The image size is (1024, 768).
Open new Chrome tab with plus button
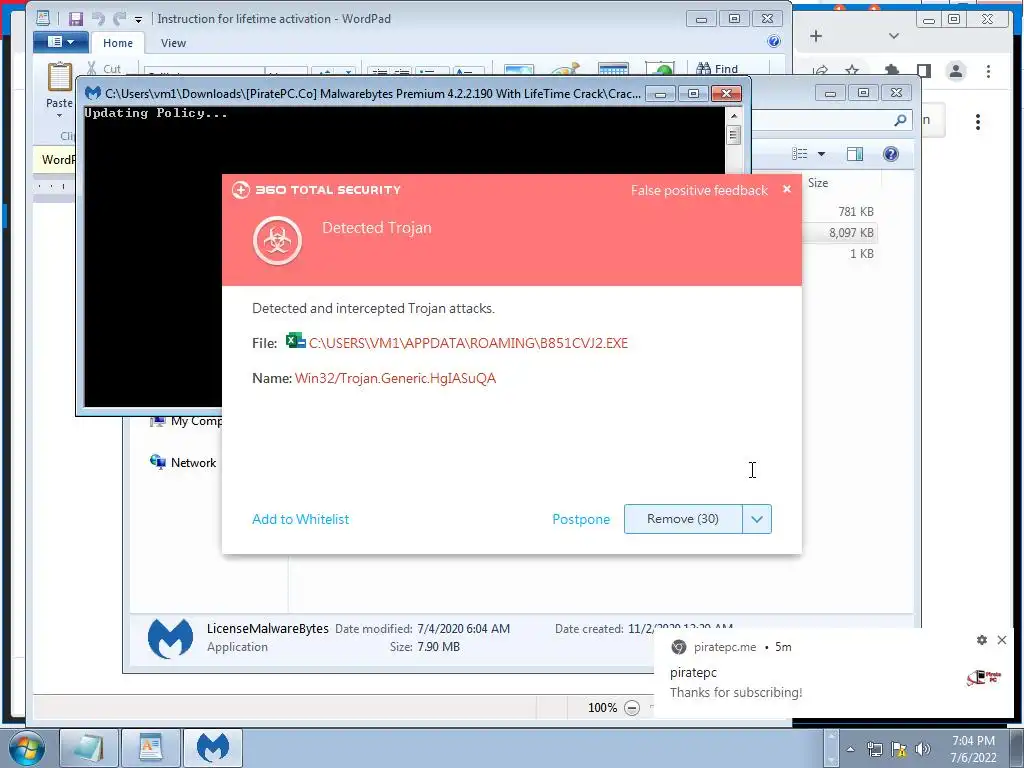tap(816, 36)
